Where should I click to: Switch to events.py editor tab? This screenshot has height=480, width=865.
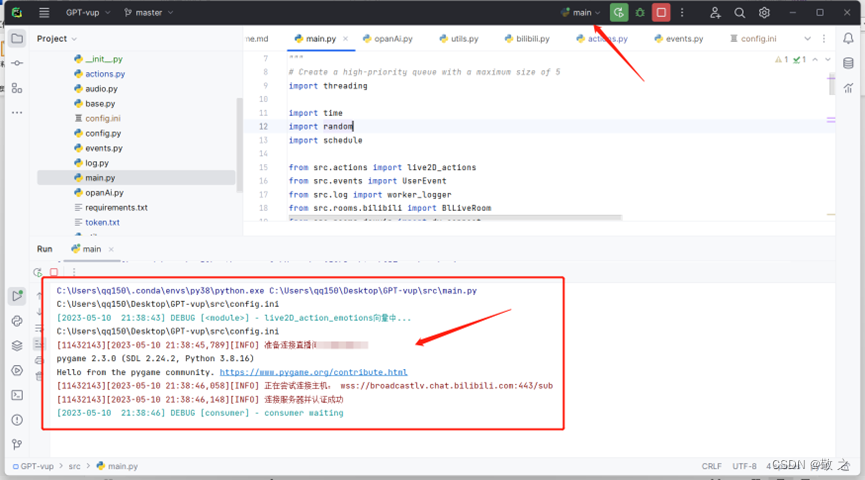(679, 39)
